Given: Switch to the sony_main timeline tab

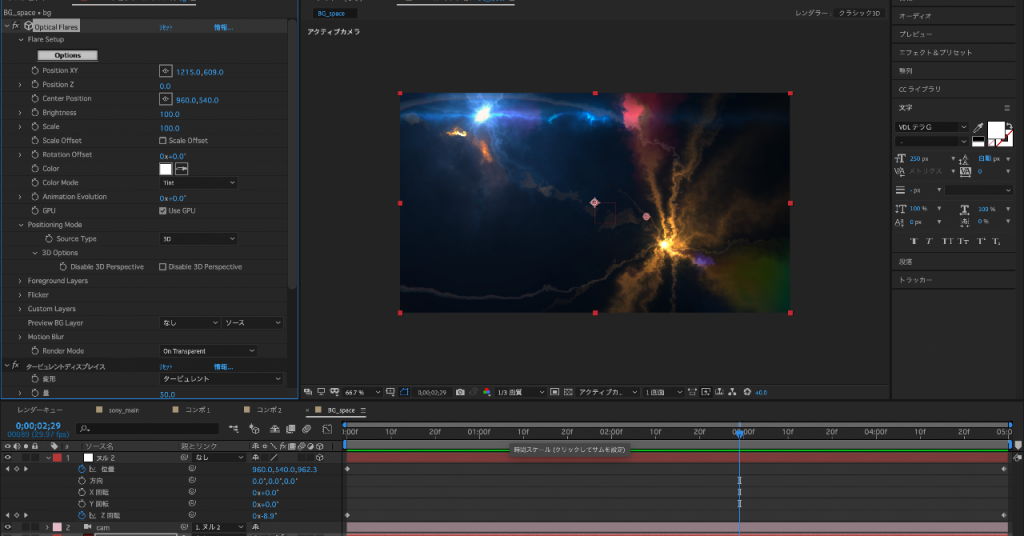Looking at the screenshot, I should (124, 410).
